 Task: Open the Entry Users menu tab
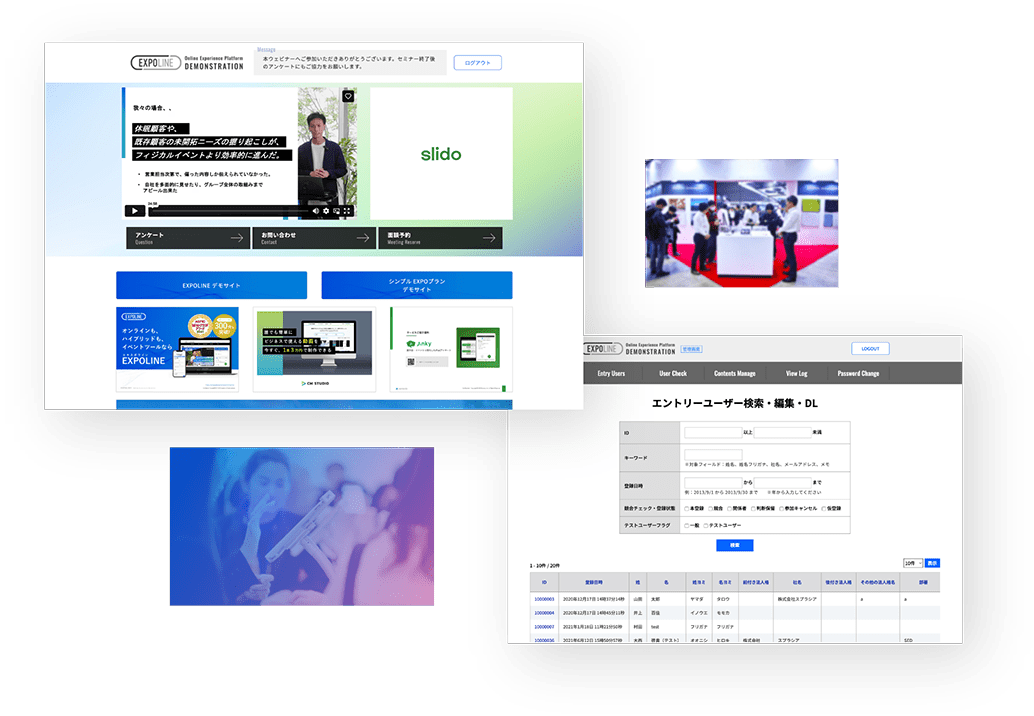point(611,373)
